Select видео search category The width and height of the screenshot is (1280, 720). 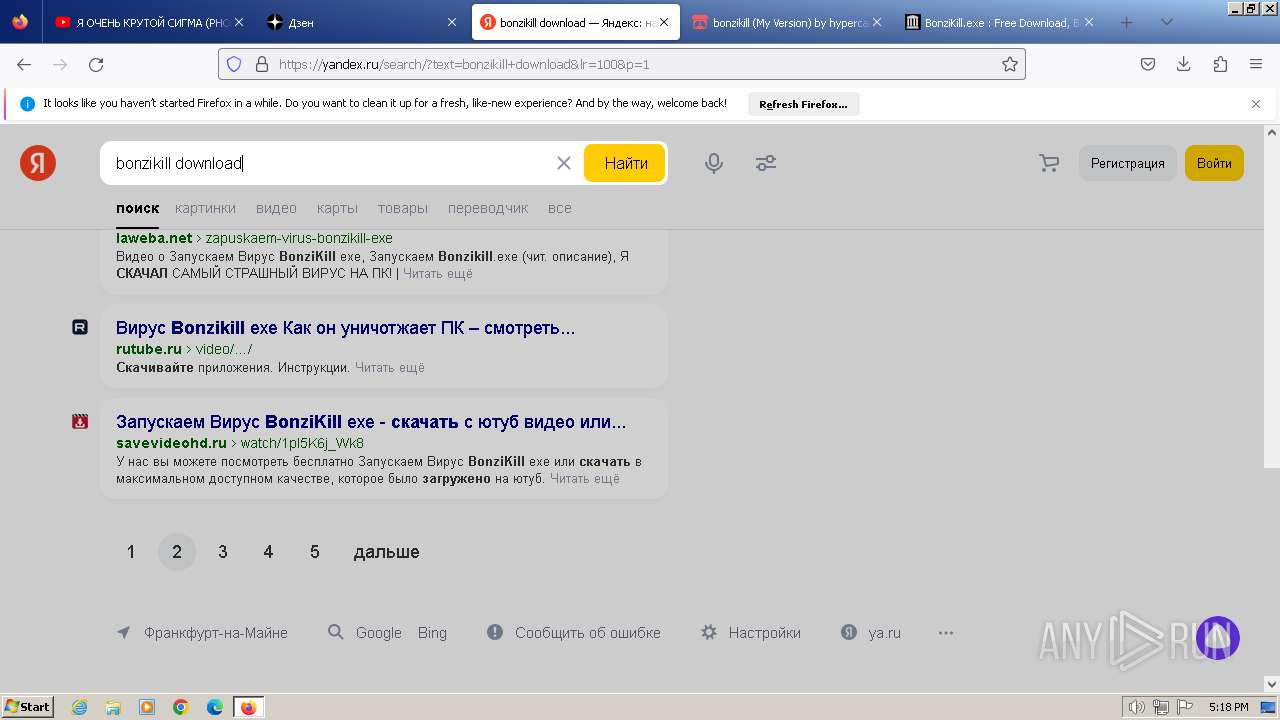[276, 208]
